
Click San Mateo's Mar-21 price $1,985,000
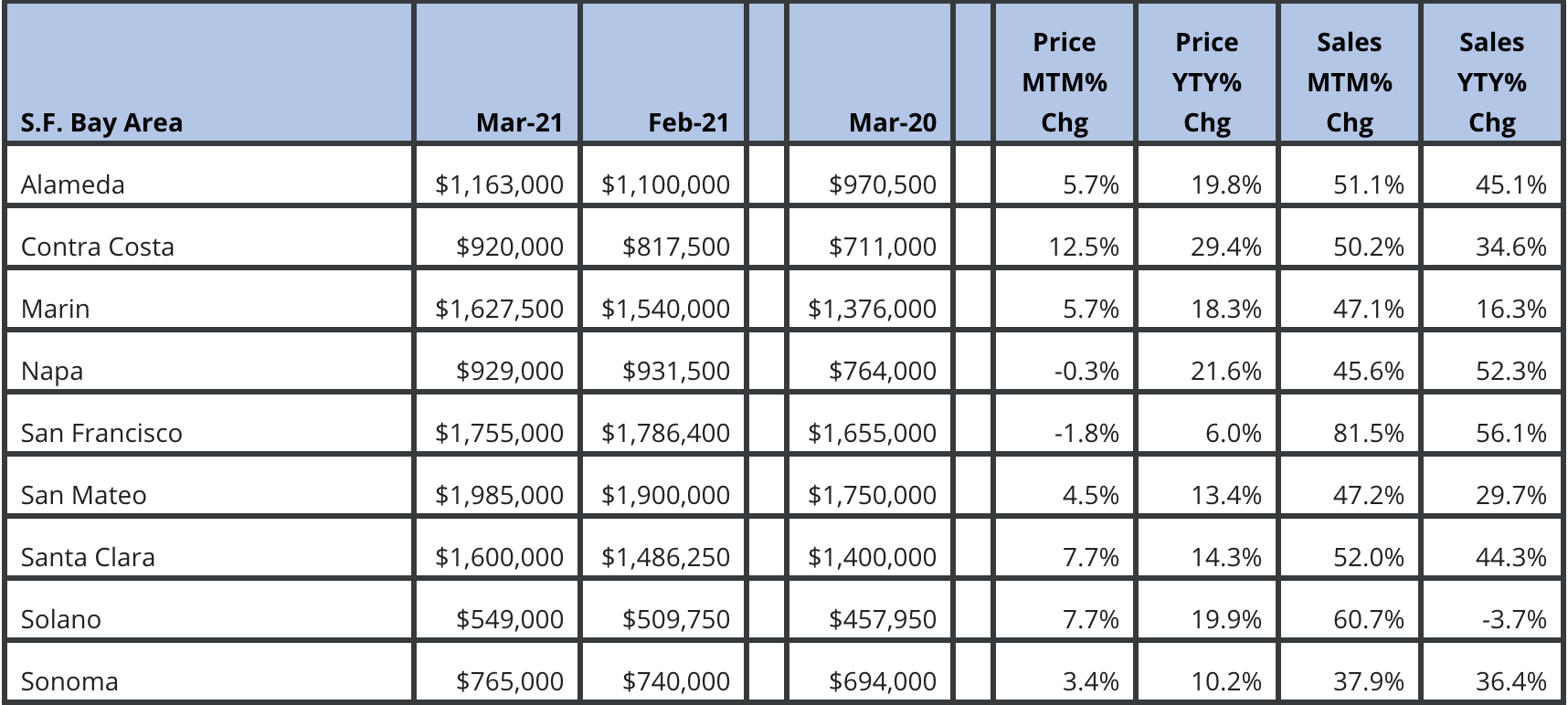coord(499,495)
